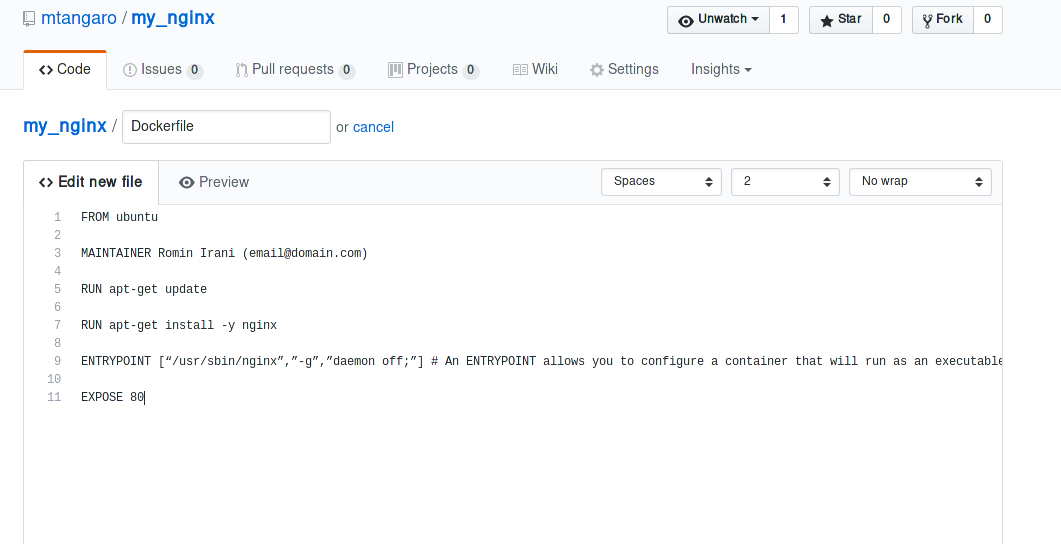
Task: Click the EXPOSE 80 line
Action: coord(112,397)
